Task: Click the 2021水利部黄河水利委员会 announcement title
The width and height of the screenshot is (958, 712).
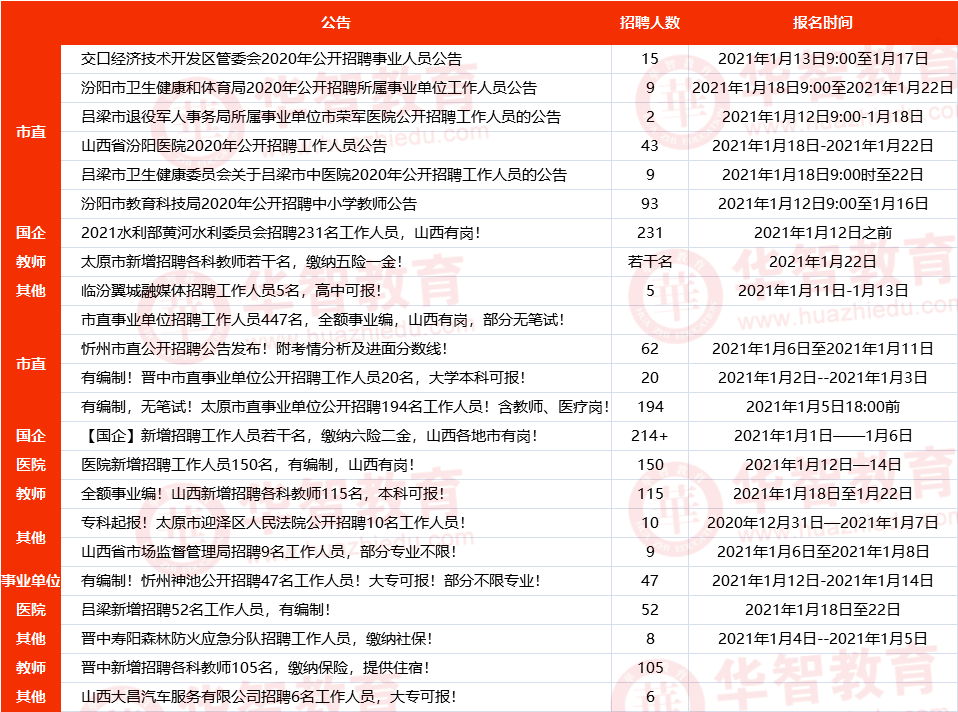Action: pos(280,233)
